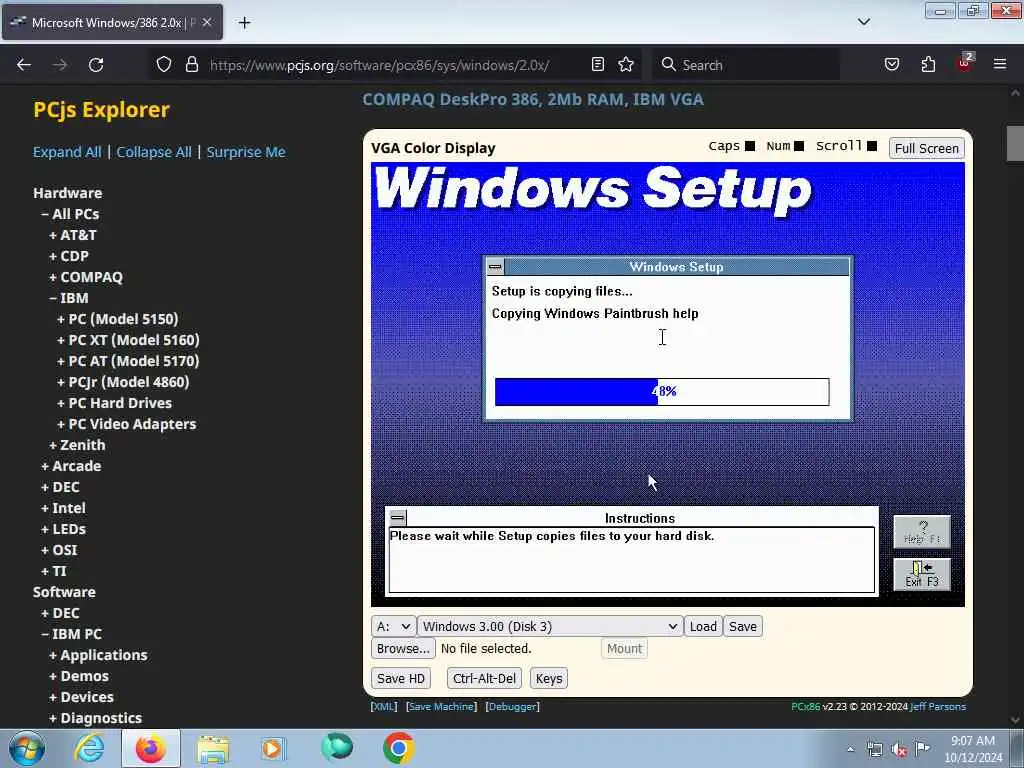Screen dimensions: 1024x768
Task: Open tracking protection shield icon
Action: [164, 65]
